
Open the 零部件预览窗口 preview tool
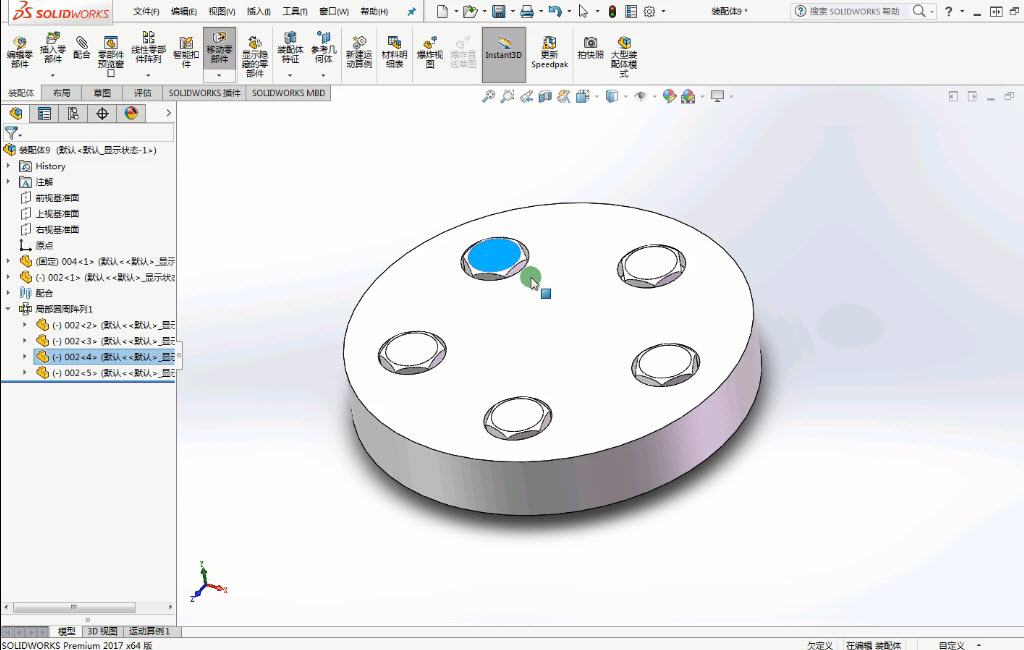[110, 56]
